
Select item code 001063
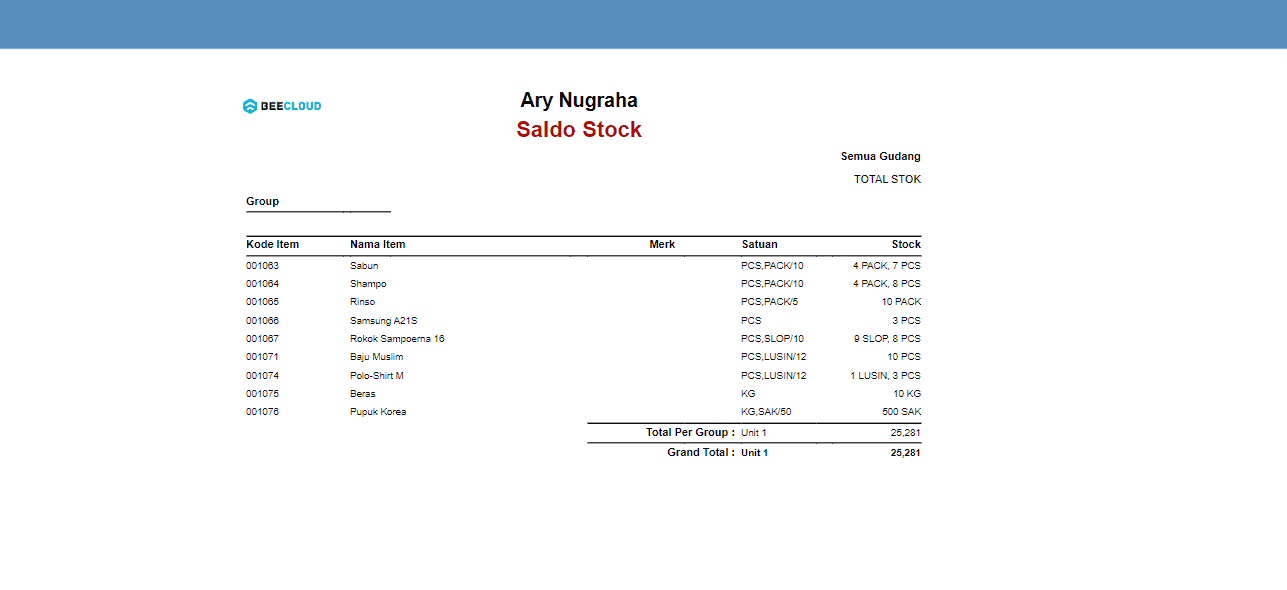pyautogui.click(x=263, y=266)
